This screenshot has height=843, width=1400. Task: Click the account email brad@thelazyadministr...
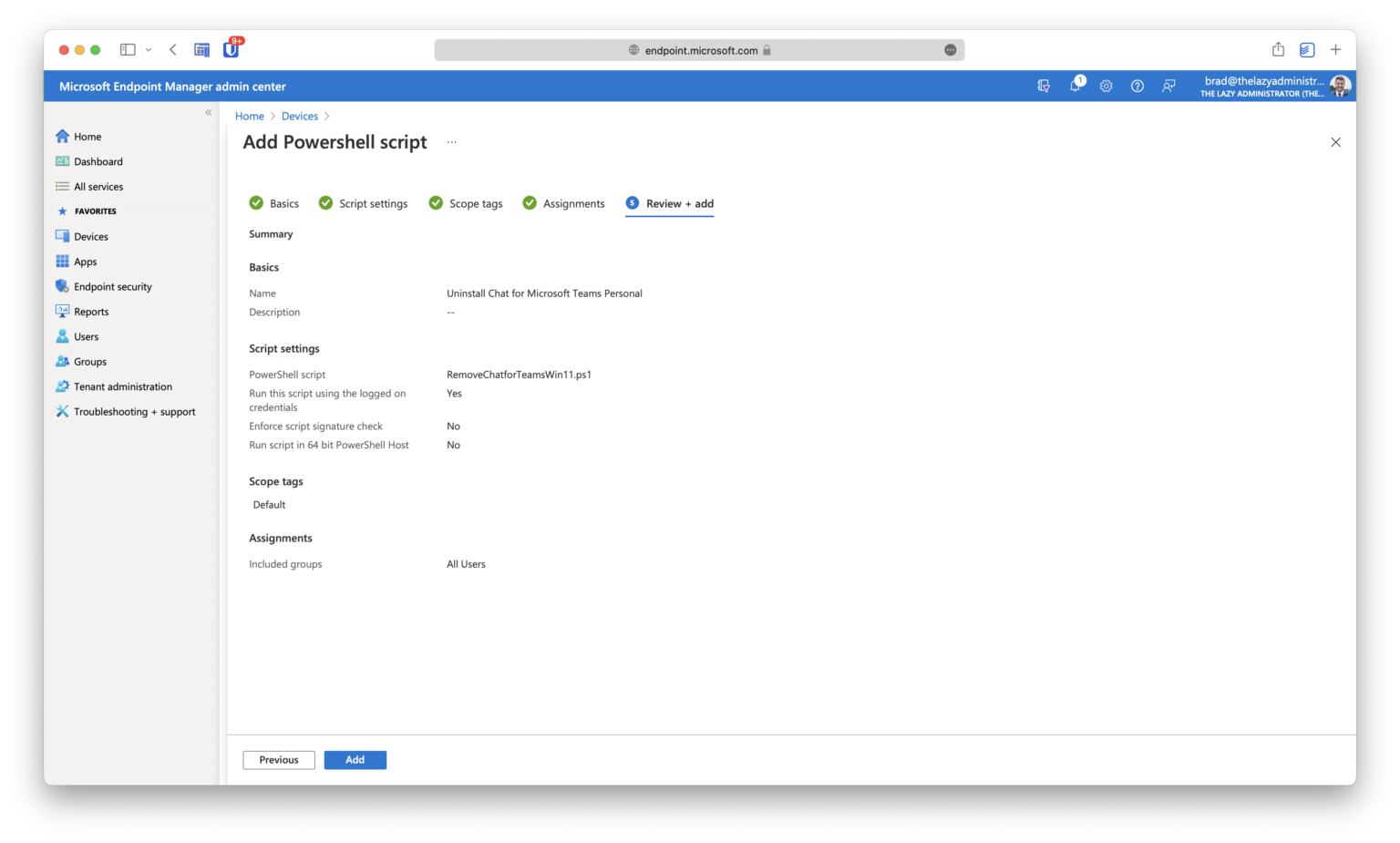coord(1264,81)
